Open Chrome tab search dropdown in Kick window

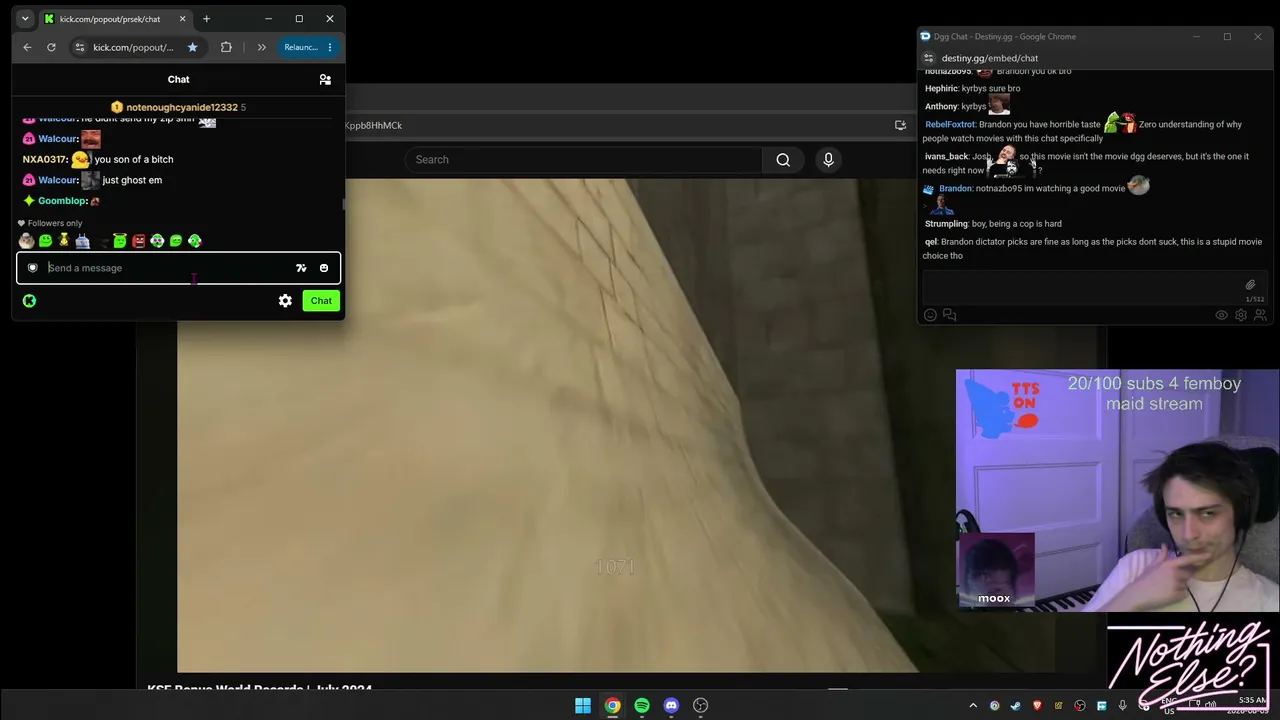pos(25,19)
